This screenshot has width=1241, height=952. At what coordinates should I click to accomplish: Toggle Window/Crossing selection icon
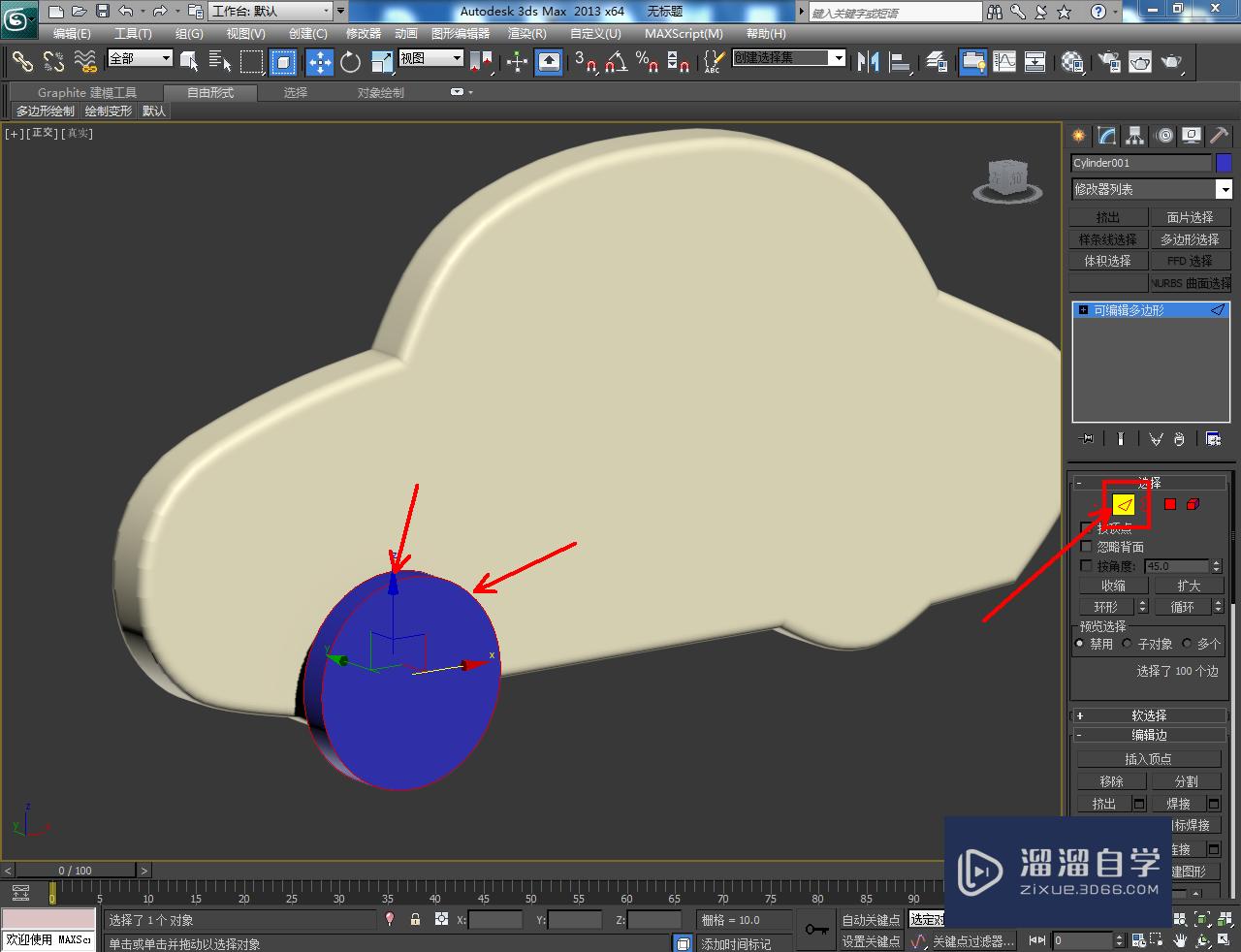click(x=283, y=62)
